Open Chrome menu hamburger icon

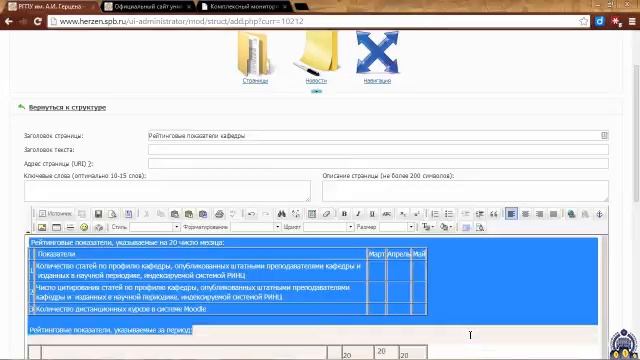[x=632, y=21]
